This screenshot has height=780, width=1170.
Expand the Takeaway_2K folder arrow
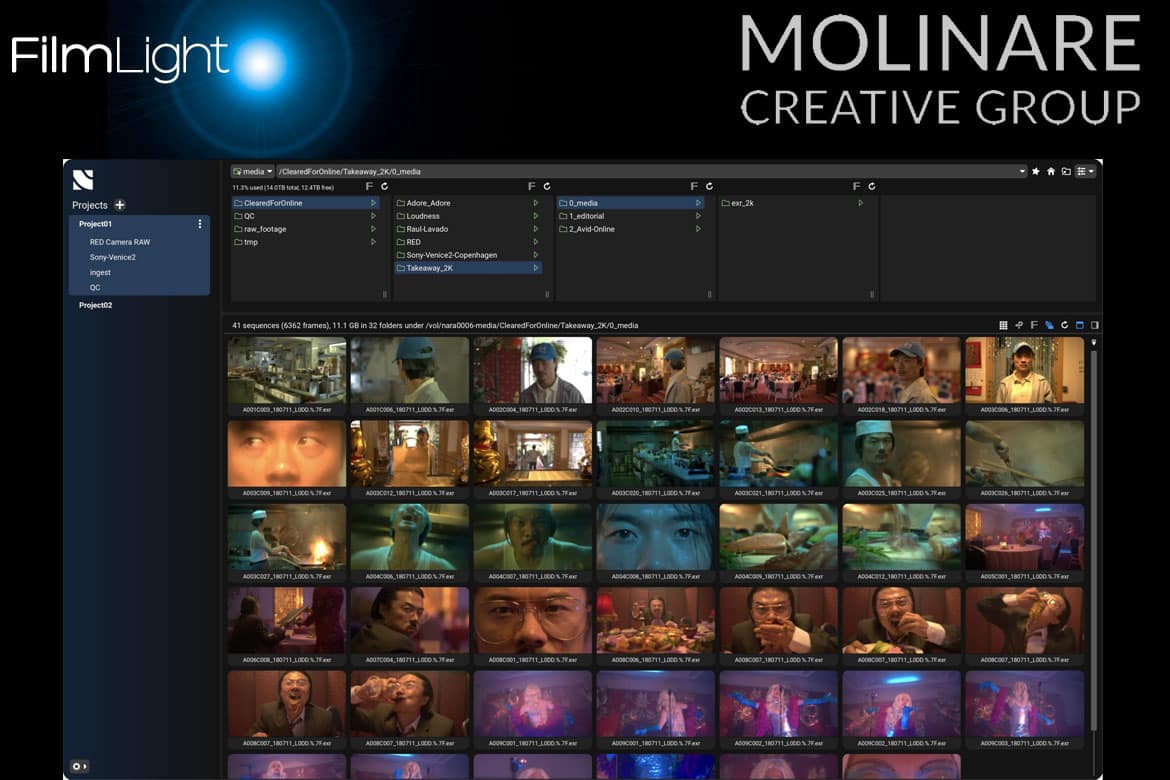(x=536, y=268)
